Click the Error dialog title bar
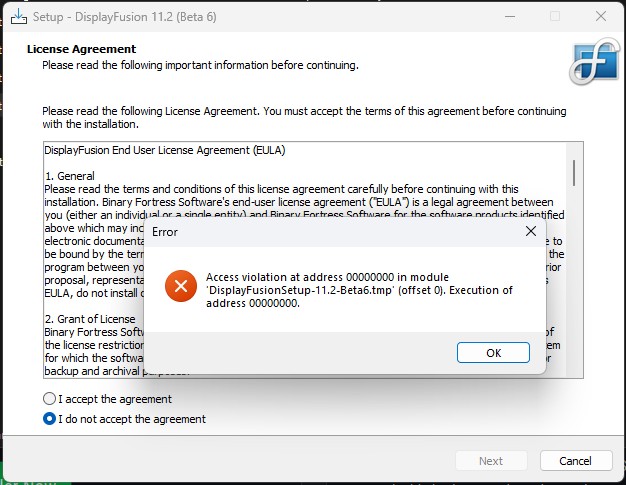The image size is (626, 485). tap(330, 231)
